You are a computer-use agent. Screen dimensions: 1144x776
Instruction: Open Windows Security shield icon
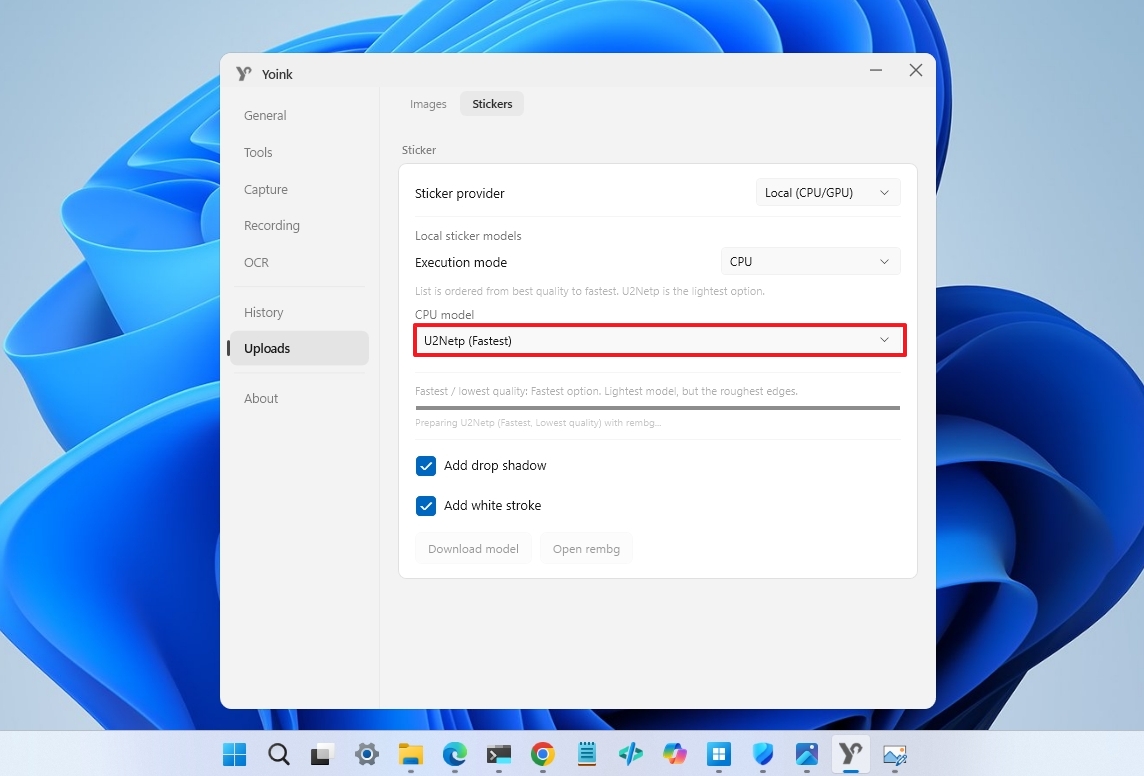coord(763,754)
